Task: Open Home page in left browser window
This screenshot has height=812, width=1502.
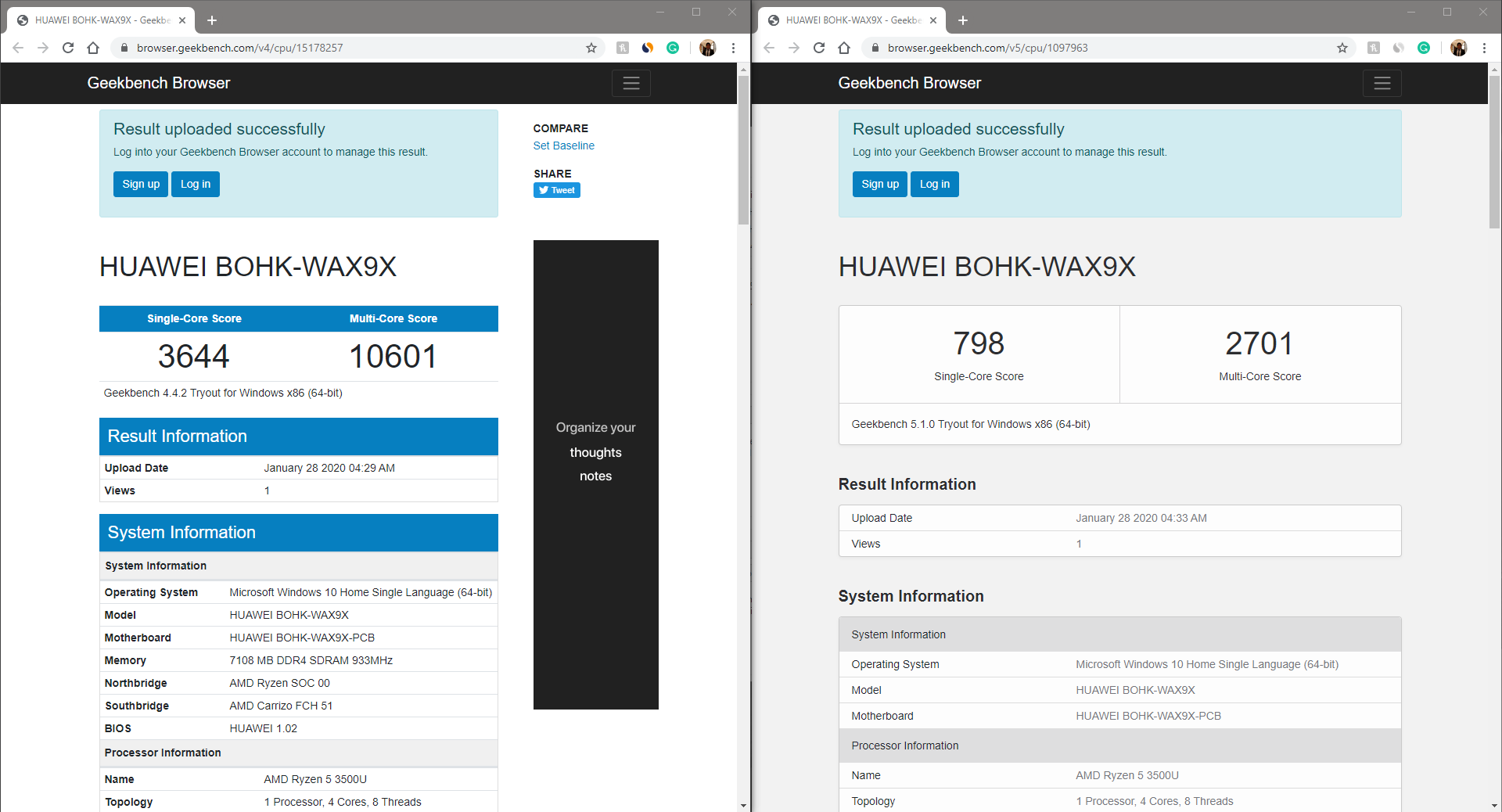Action: 93,48
